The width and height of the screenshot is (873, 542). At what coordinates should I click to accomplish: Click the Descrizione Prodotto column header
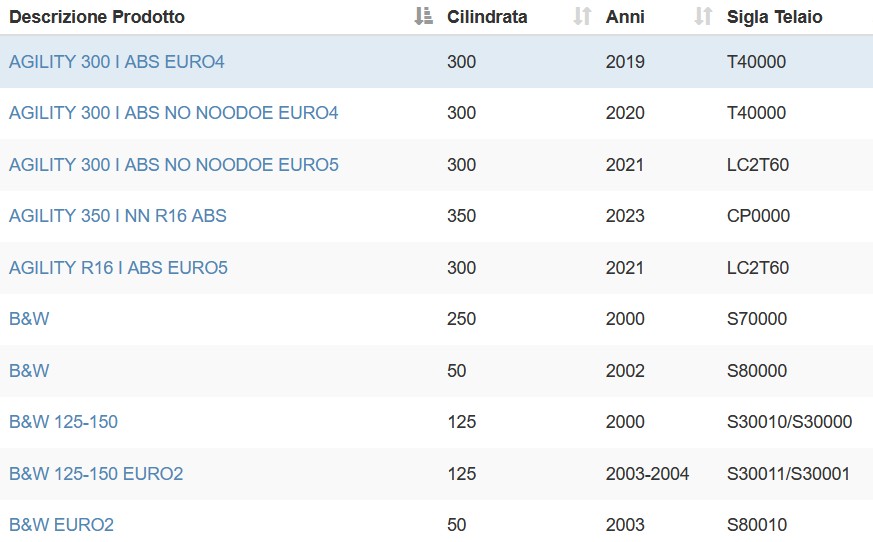tap(97, 17)
